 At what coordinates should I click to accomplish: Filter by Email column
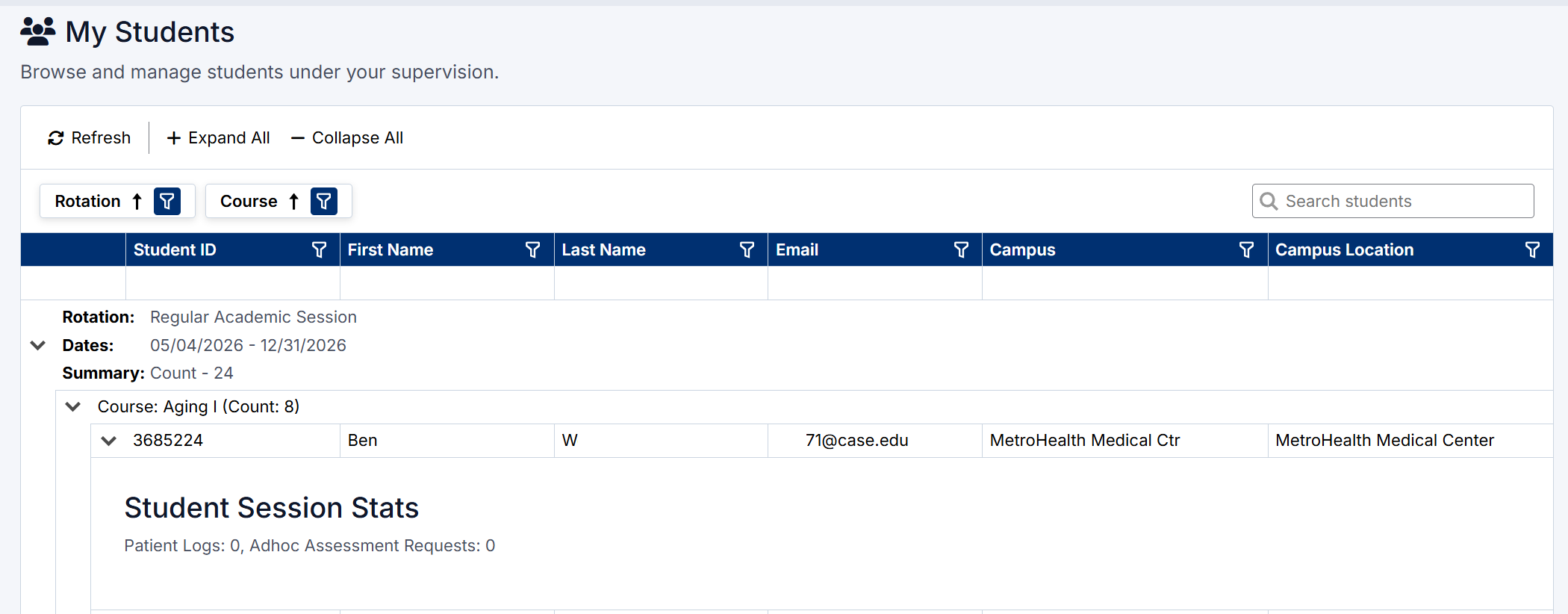point(961,250)
